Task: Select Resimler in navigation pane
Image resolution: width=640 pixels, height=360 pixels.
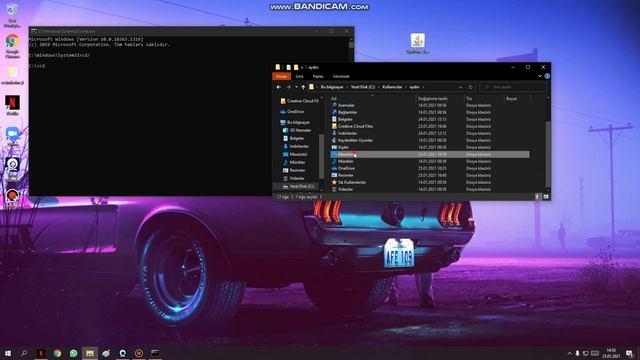Action: 294,170
